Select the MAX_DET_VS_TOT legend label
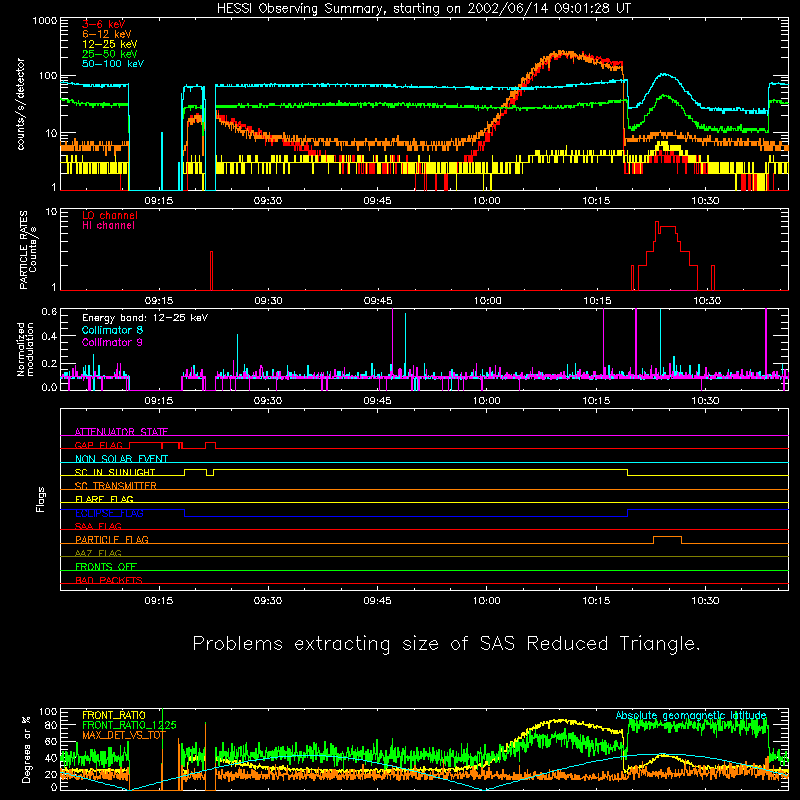This screenshot has width=800, height=800. [x=124, y=735]
